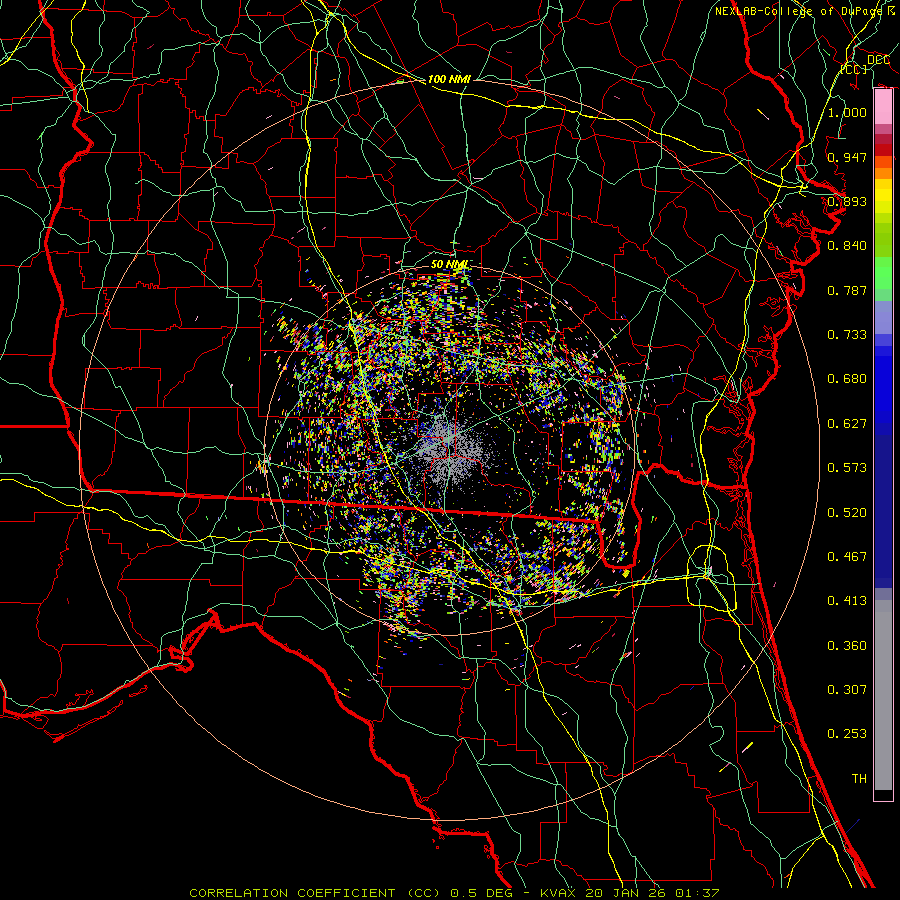Pick the red segment of the color scale
The width and height of the screenshot is (900, 900).
coord(883,150)
